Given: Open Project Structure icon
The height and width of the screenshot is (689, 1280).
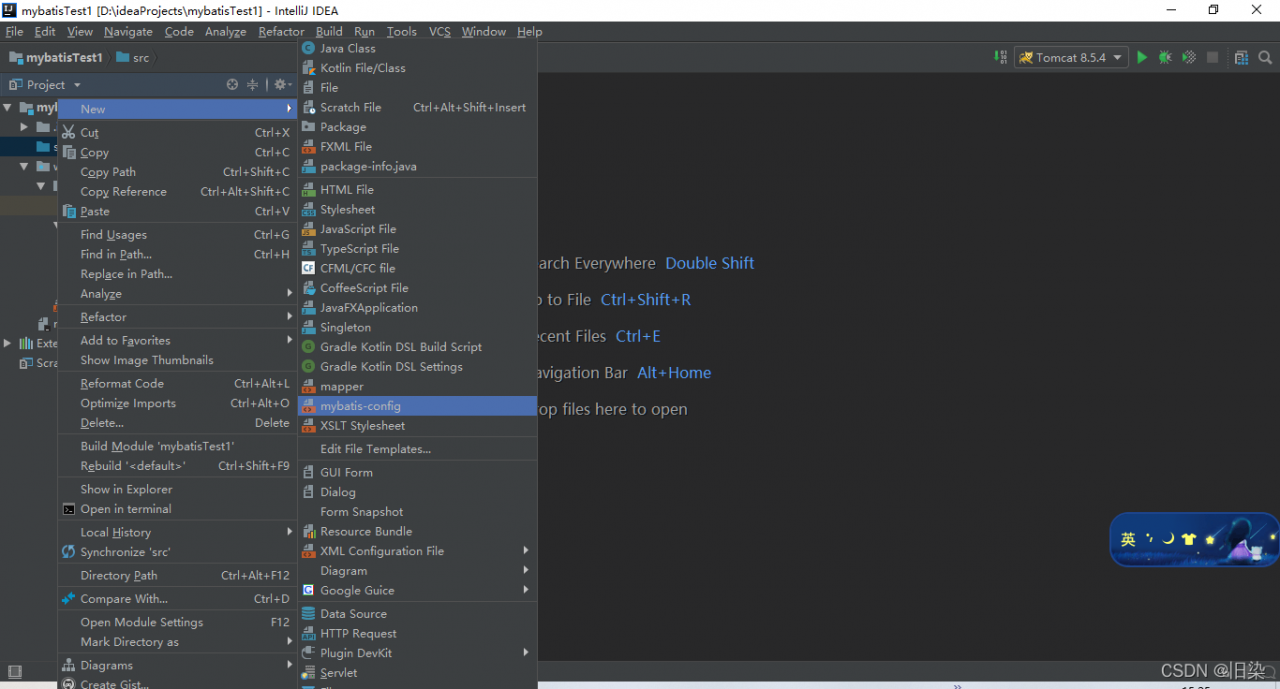Looking at the screenshot, I should tap(1241, 58).
